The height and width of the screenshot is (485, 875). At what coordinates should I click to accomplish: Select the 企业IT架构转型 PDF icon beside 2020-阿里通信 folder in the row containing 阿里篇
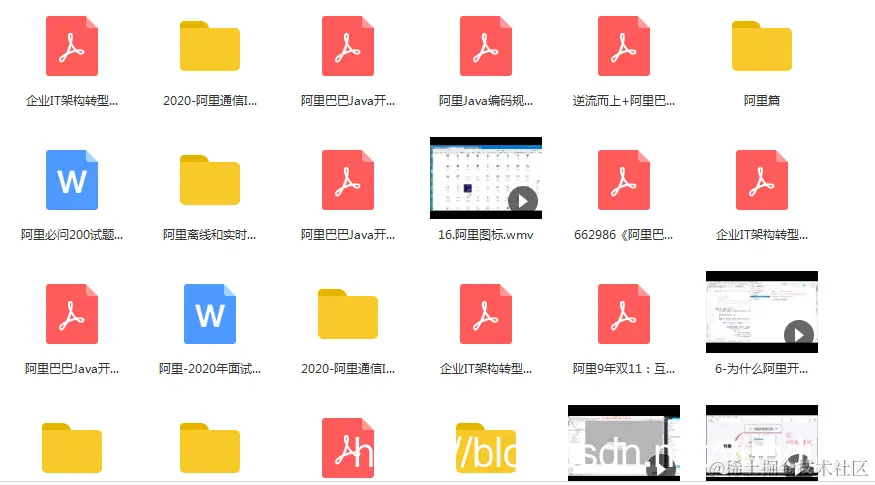tap(72, 46)
